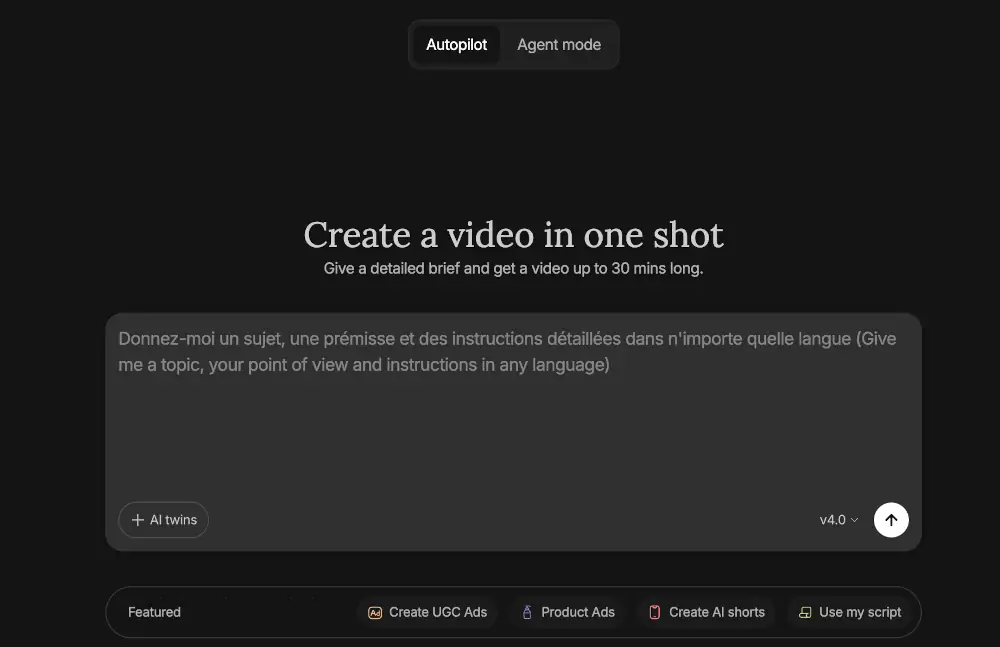
Task: Select Create AI shorts suggestion
Action: pos(706,612)
